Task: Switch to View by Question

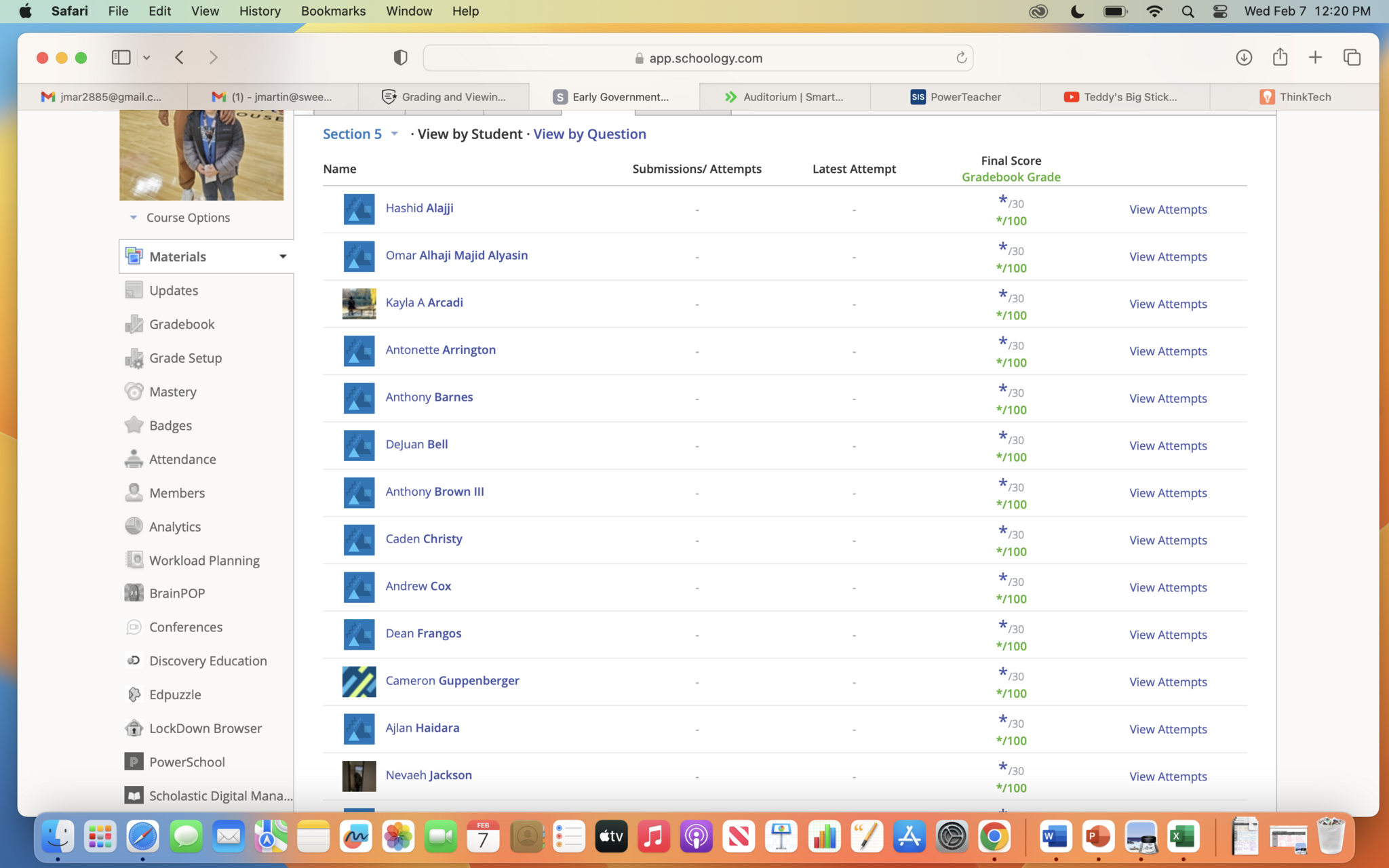Action: [589, 134]
